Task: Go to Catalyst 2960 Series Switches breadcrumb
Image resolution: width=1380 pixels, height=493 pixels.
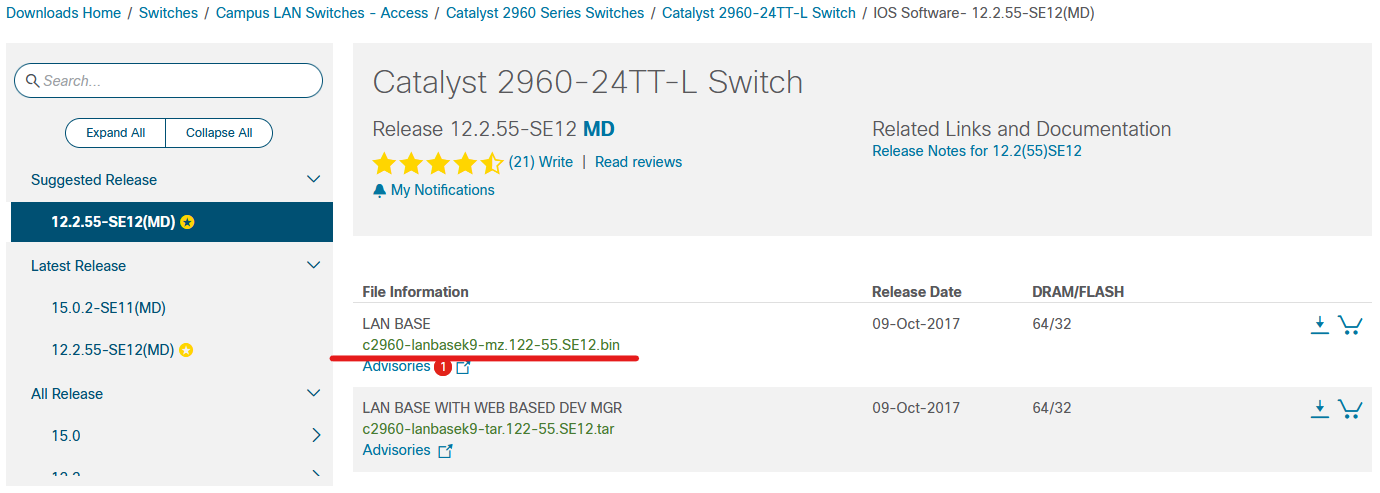Action: coord(545,13)
